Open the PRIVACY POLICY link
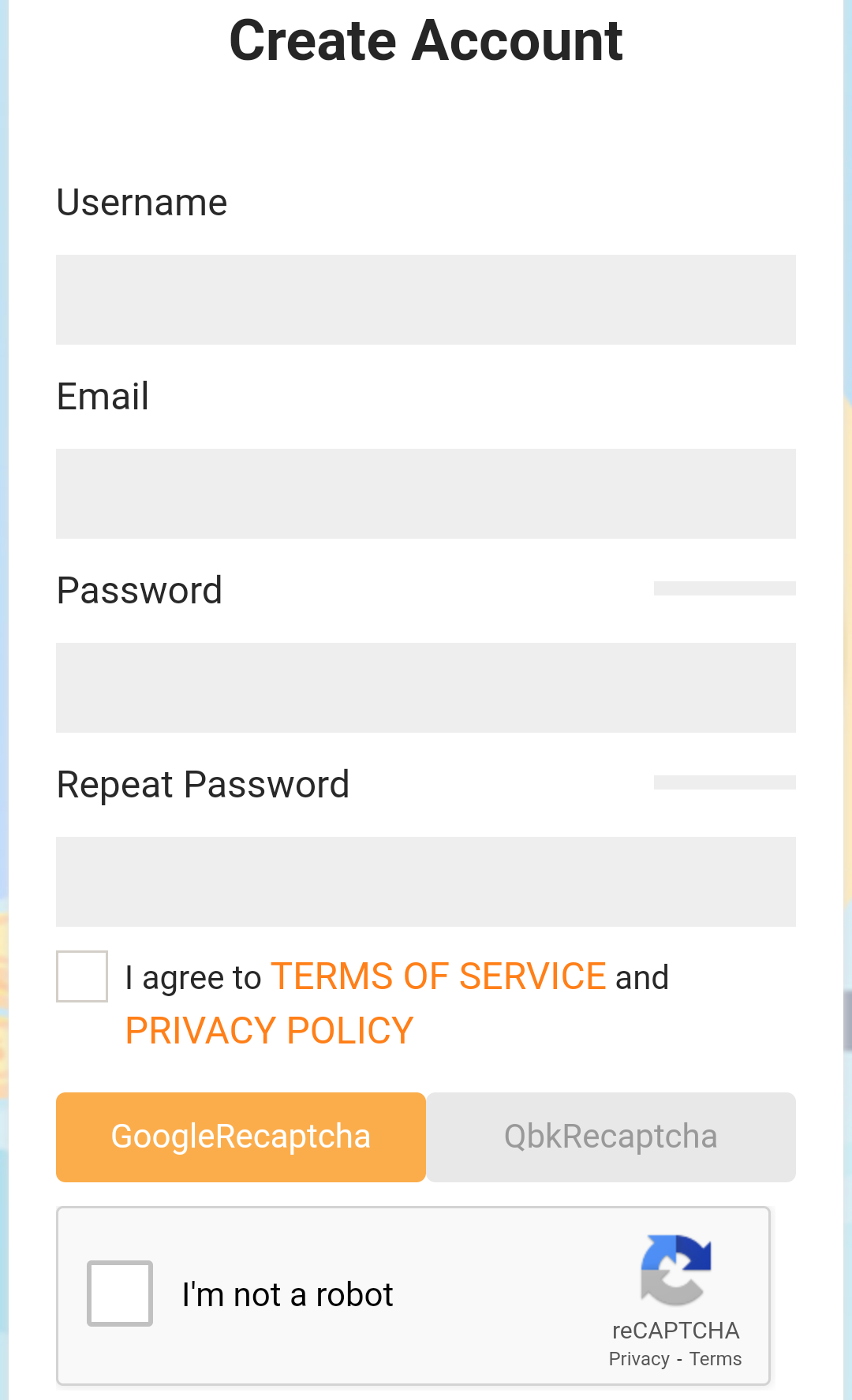 [269, 1031]
